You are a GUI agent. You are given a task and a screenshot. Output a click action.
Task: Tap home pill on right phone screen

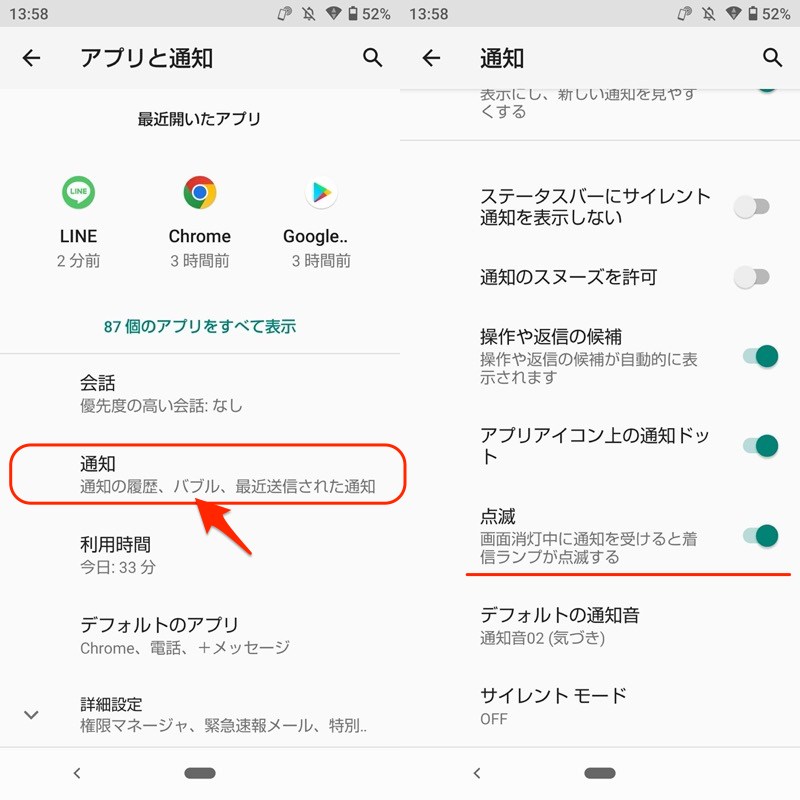coord(600,773)
